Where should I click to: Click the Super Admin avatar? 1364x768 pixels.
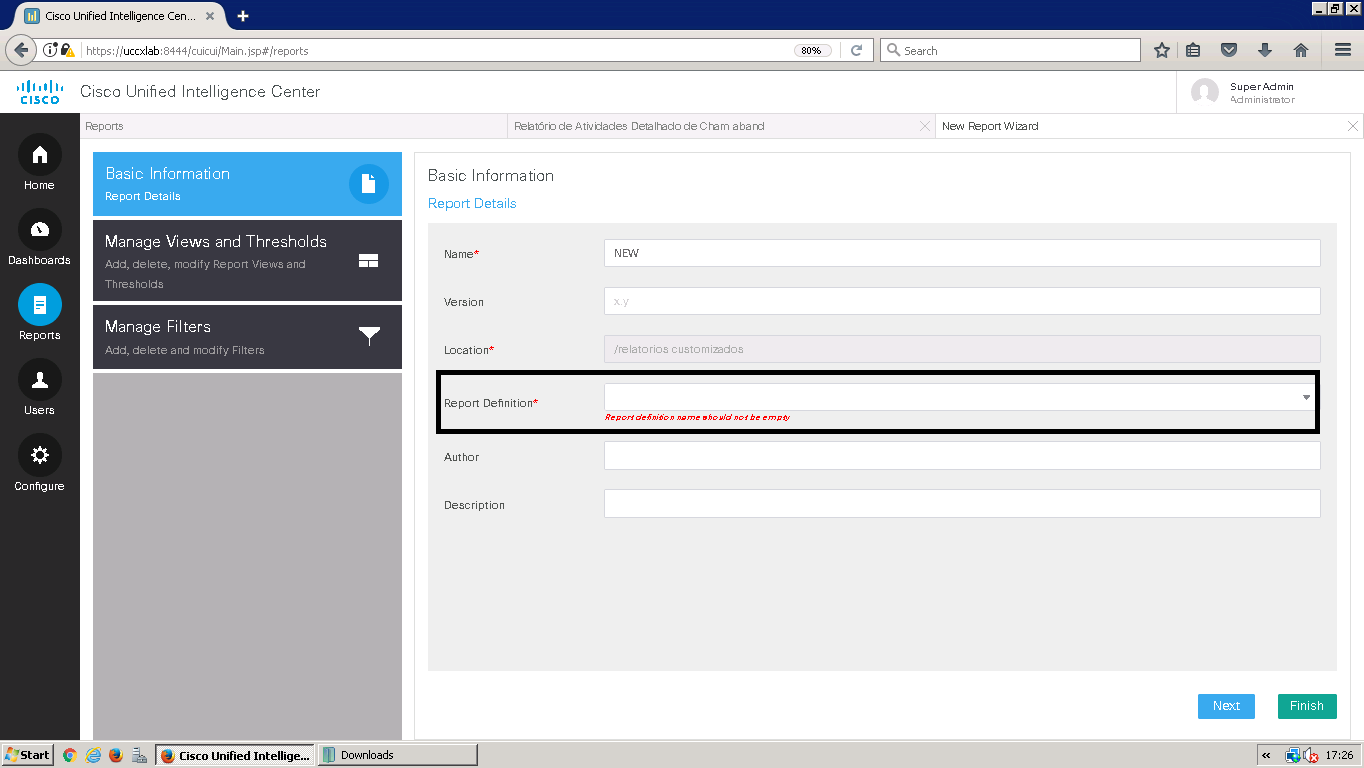pyautogui.click(x=1205, y=92)
